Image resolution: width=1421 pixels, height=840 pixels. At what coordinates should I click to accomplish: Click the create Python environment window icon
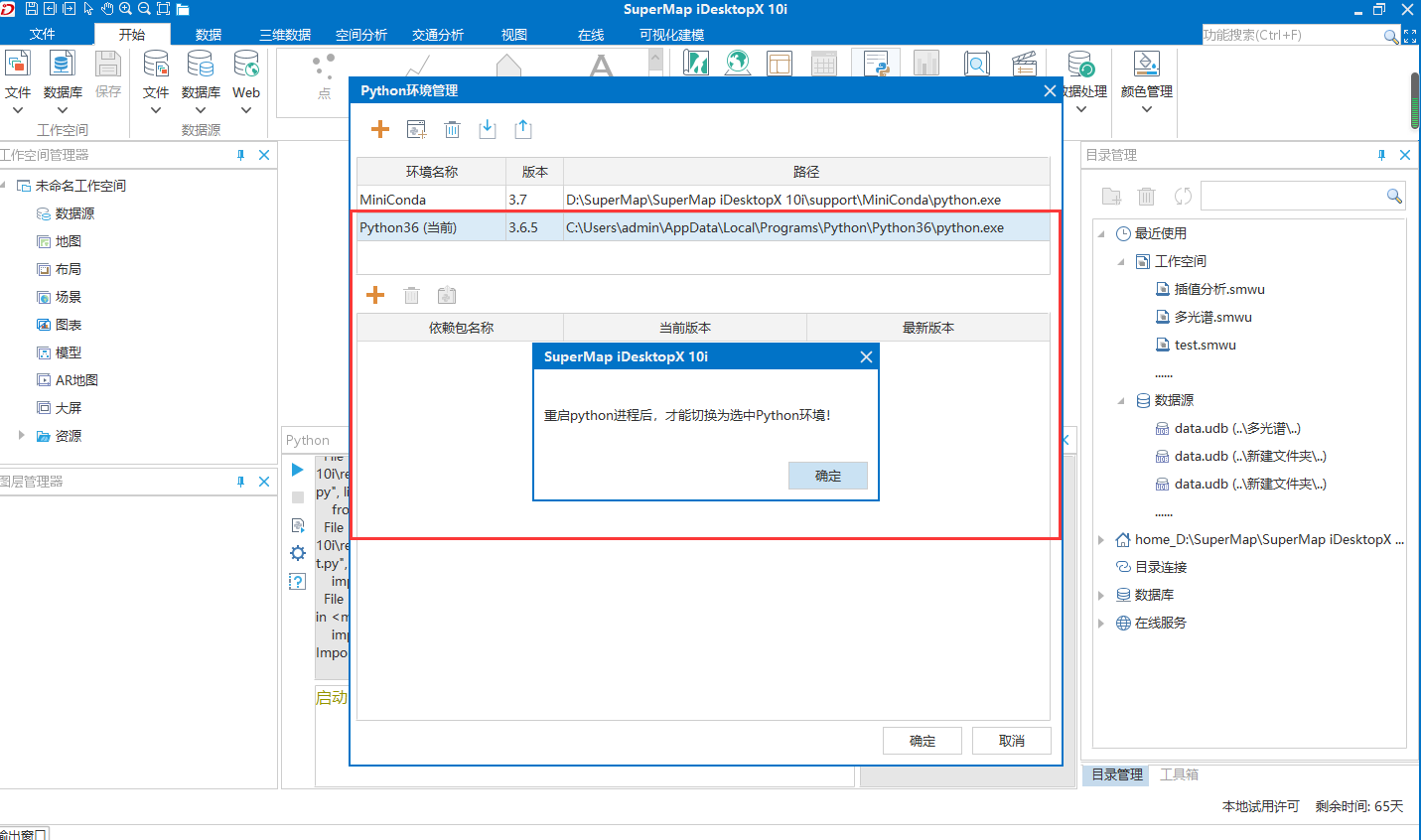point(417,129)
